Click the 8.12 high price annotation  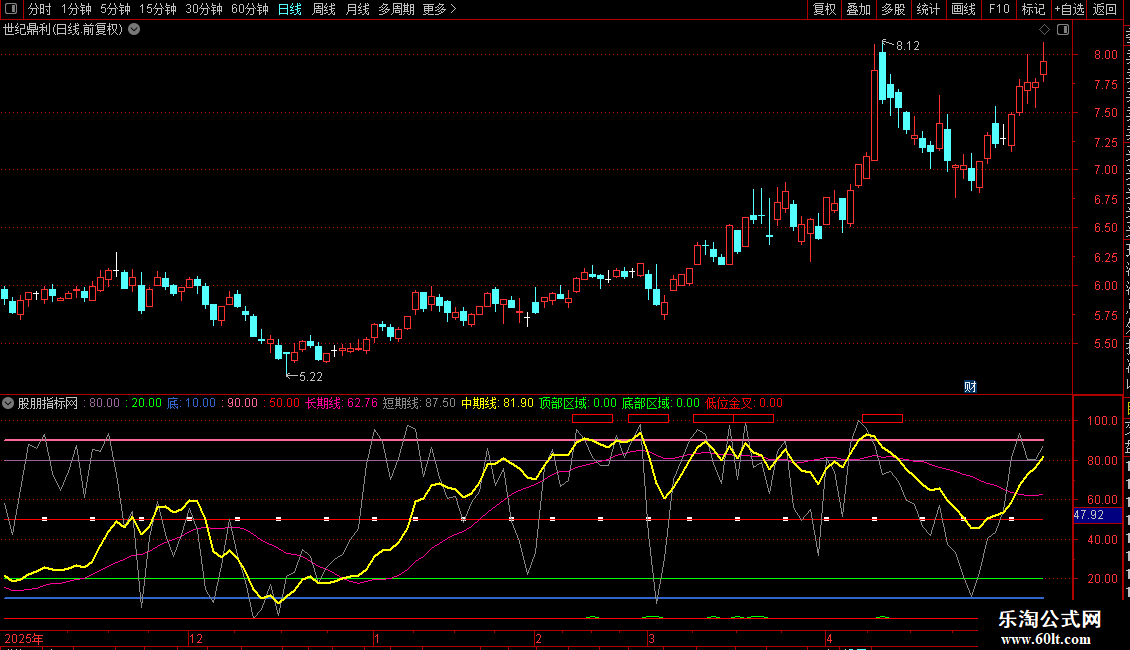coord(907,46)
